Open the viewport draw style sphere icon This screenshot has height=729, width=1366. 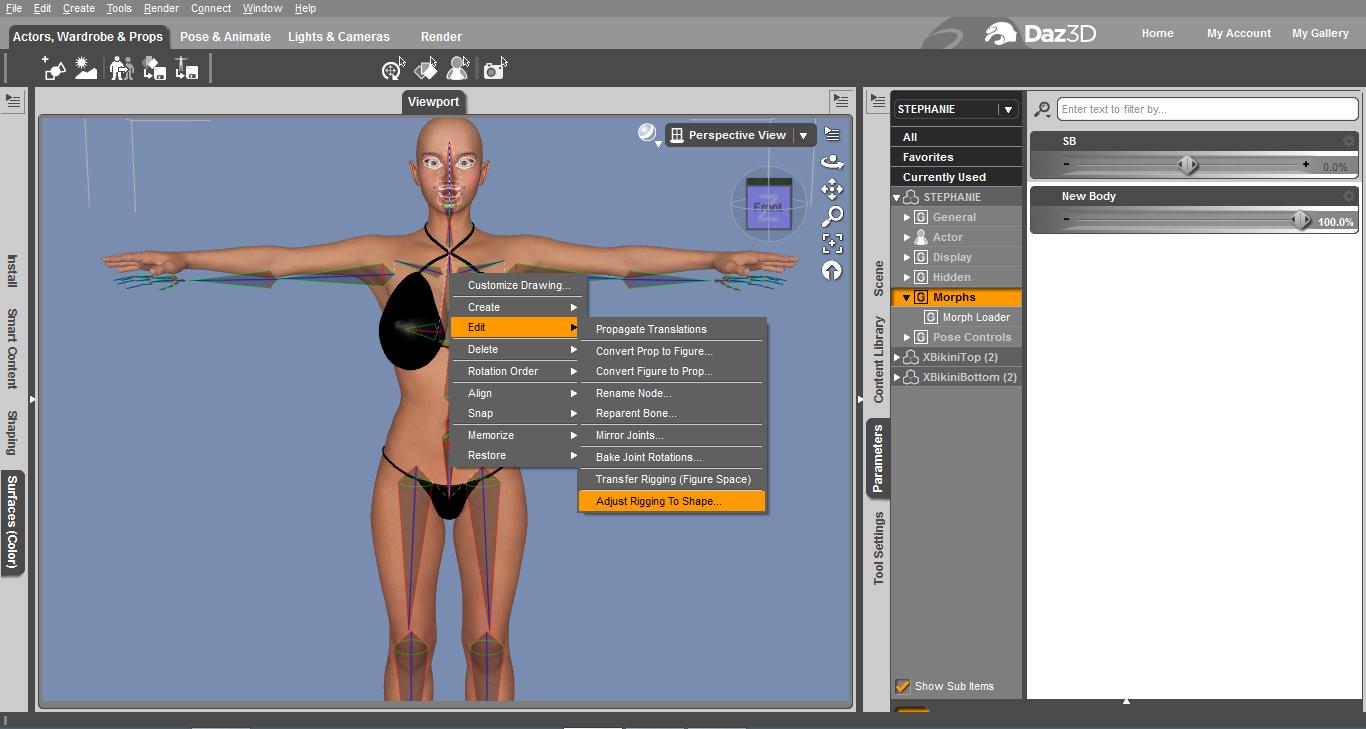click(649, 134)
